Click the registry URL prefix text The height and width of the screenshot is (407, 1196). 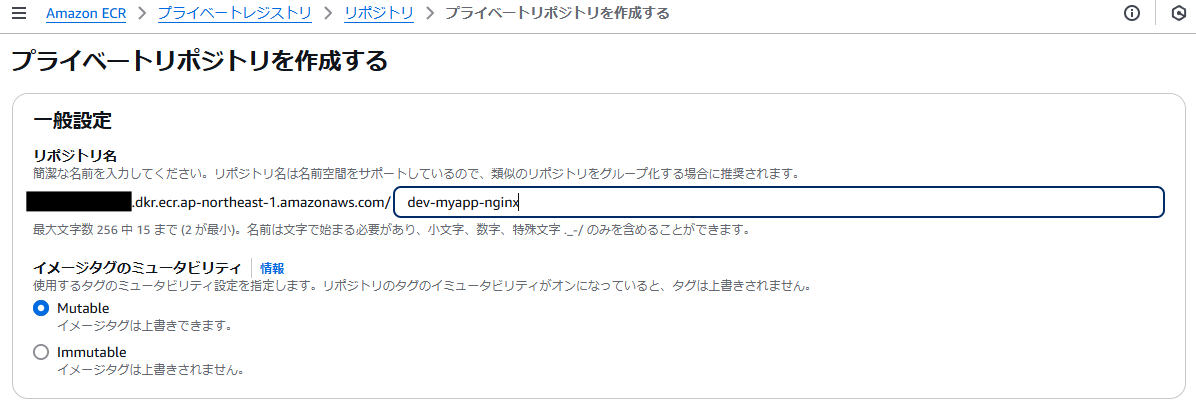(261, 203)
